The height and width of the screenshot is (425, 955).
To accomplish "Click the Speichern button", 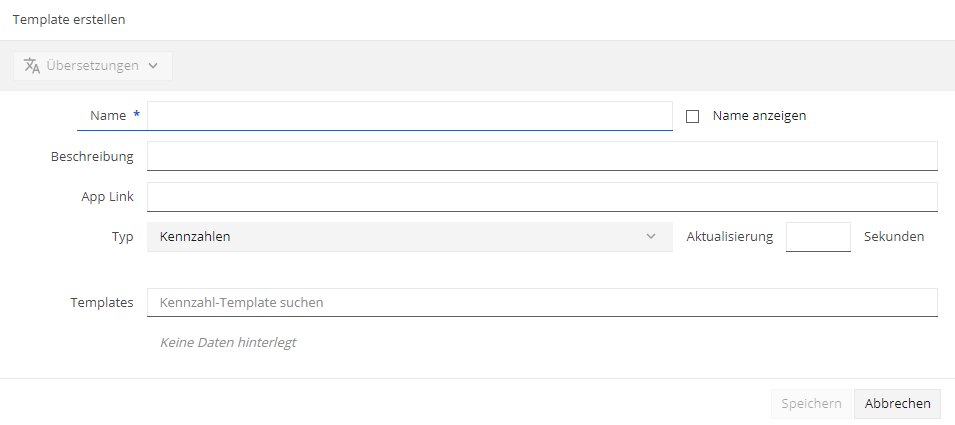I will point(811,404).
